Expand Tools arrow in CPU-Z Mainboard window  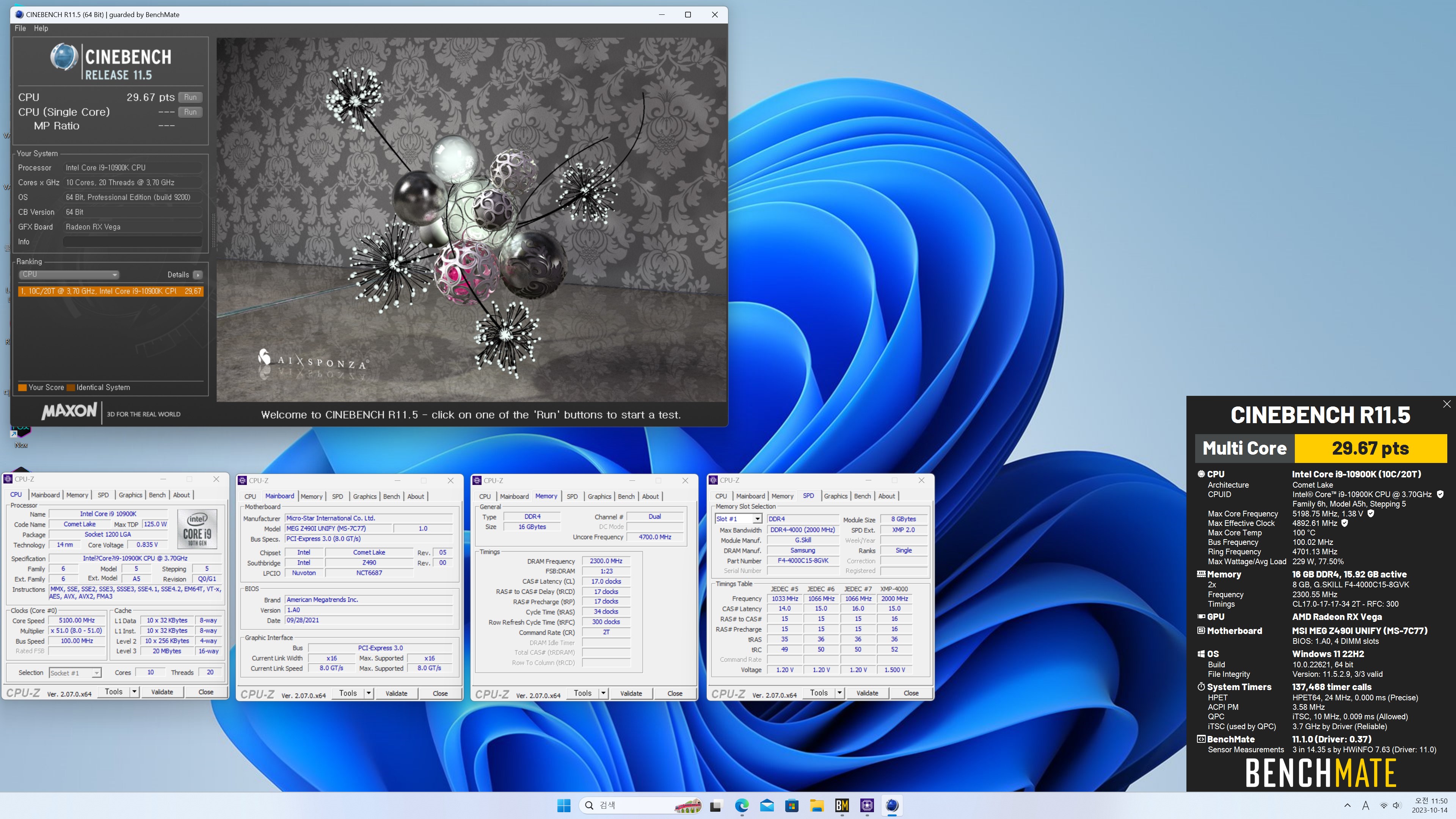(369, 693)
